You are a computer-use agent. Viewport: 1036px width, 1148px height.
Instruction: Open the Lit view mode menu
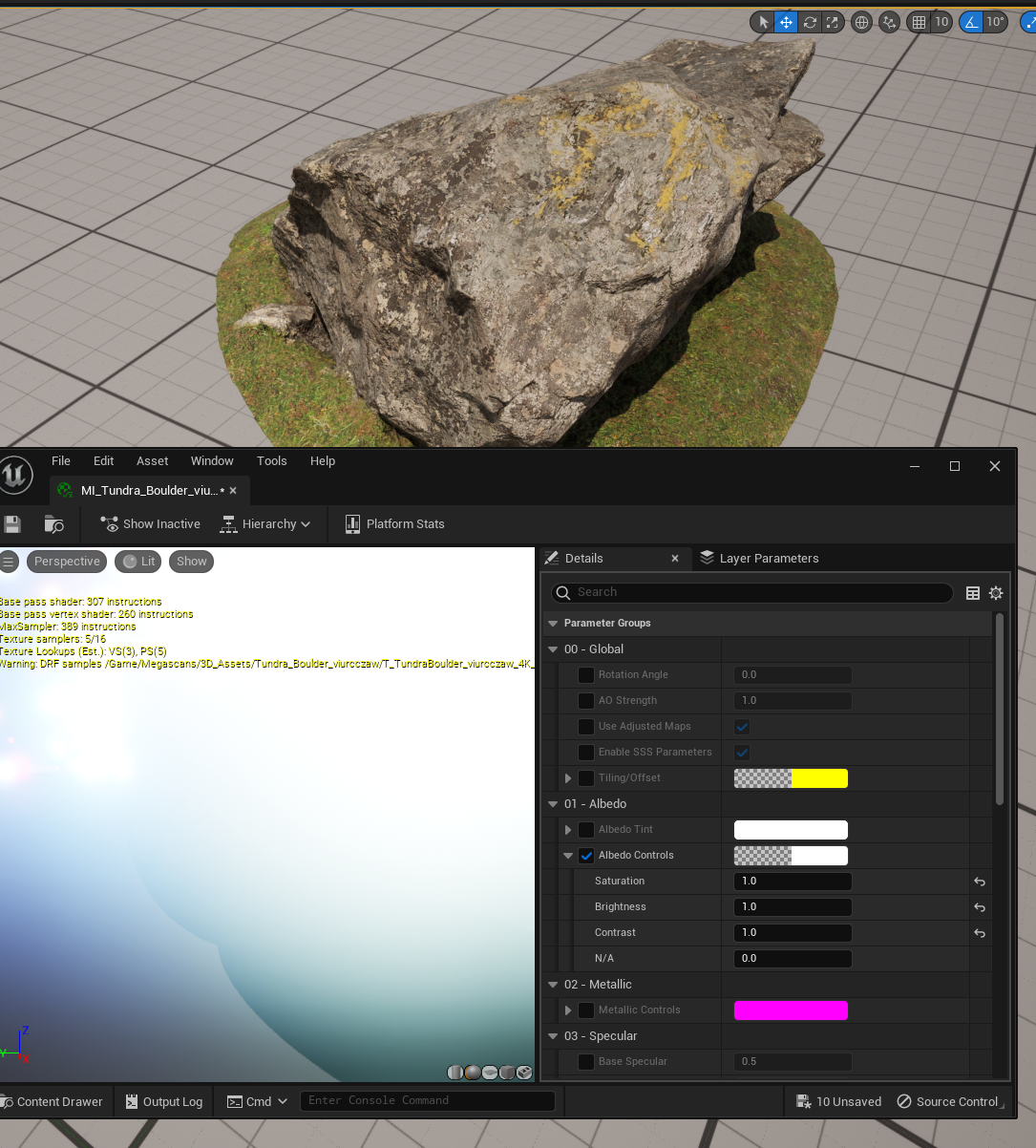pos(138,562)
